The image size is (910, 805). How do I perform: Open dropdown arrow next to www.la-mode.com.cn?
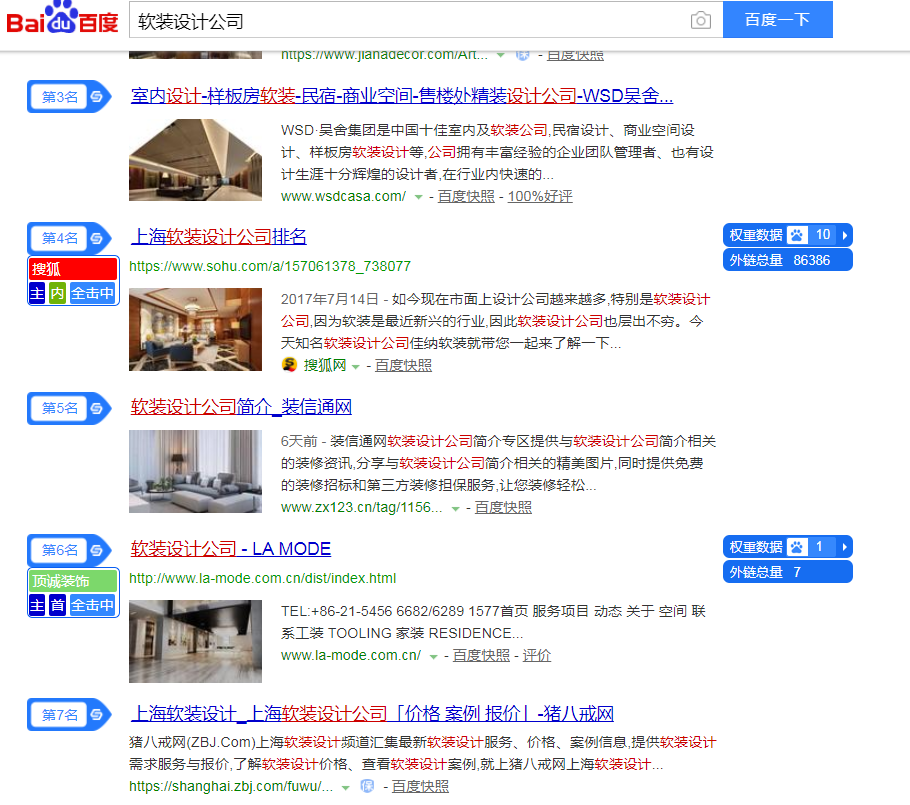pyautogui.click(x=433, y=656)
